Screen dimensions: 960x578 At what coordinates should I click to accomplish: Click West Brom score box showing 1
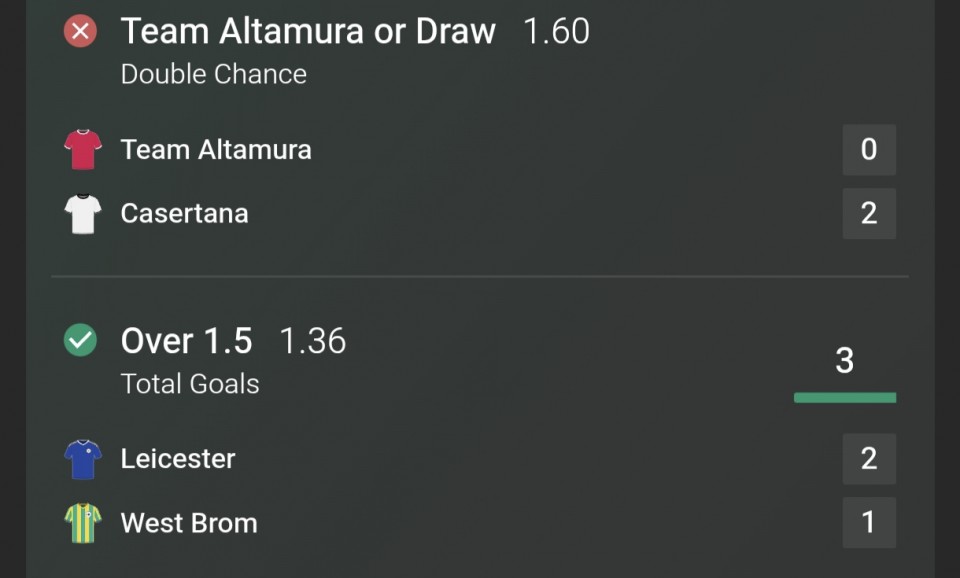click(868, 523)
